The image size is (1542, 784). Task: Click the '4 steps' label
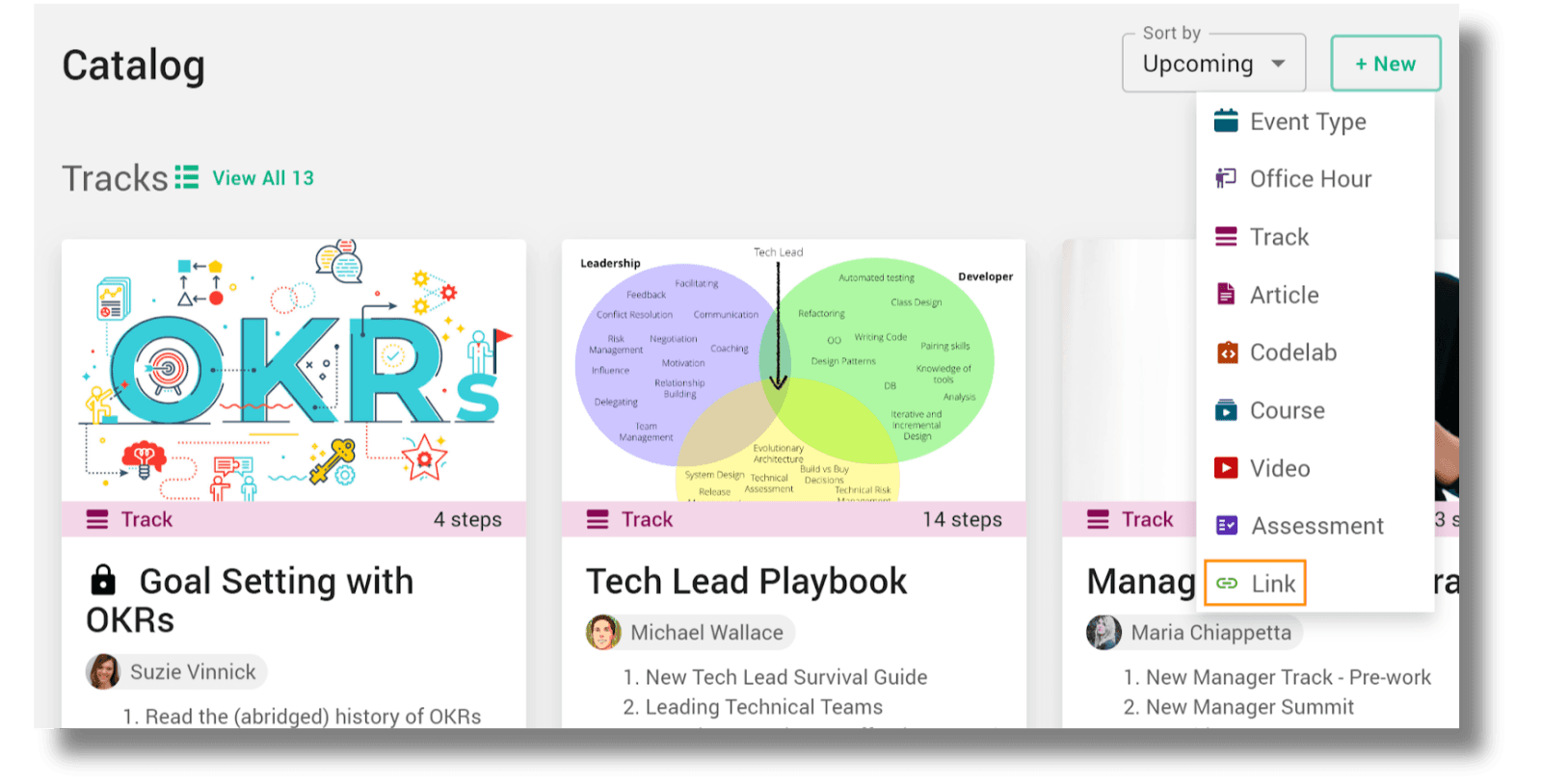click(467, 519)
